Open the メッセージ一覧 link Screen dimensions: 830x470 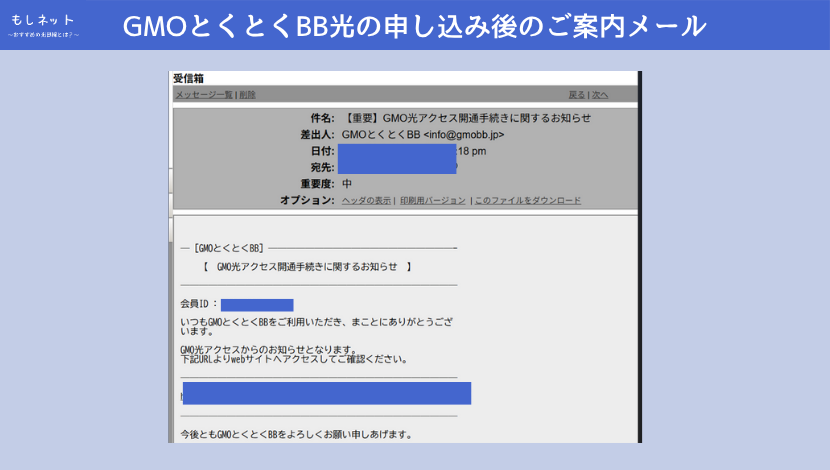[x=204, y=95]
